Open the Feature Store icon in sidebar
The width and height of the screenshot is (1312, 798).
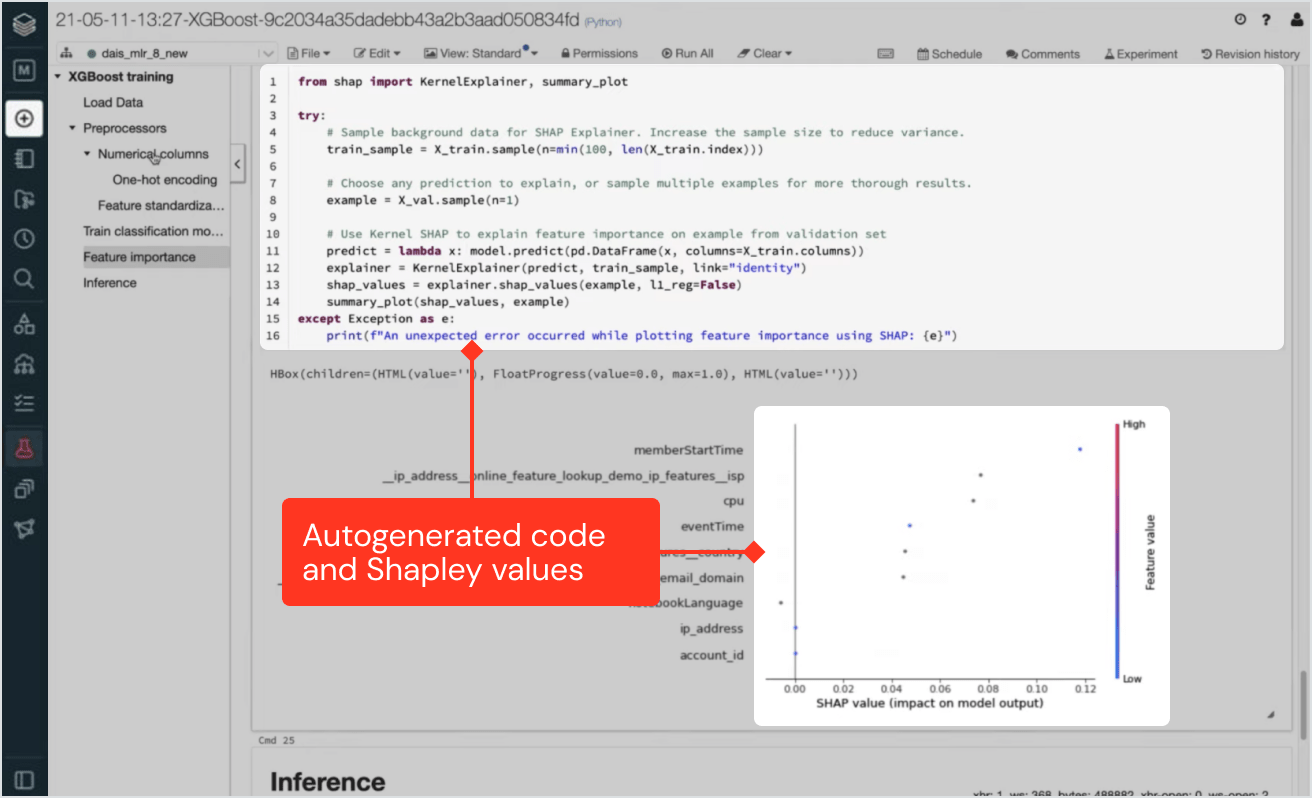coord(25,489)
